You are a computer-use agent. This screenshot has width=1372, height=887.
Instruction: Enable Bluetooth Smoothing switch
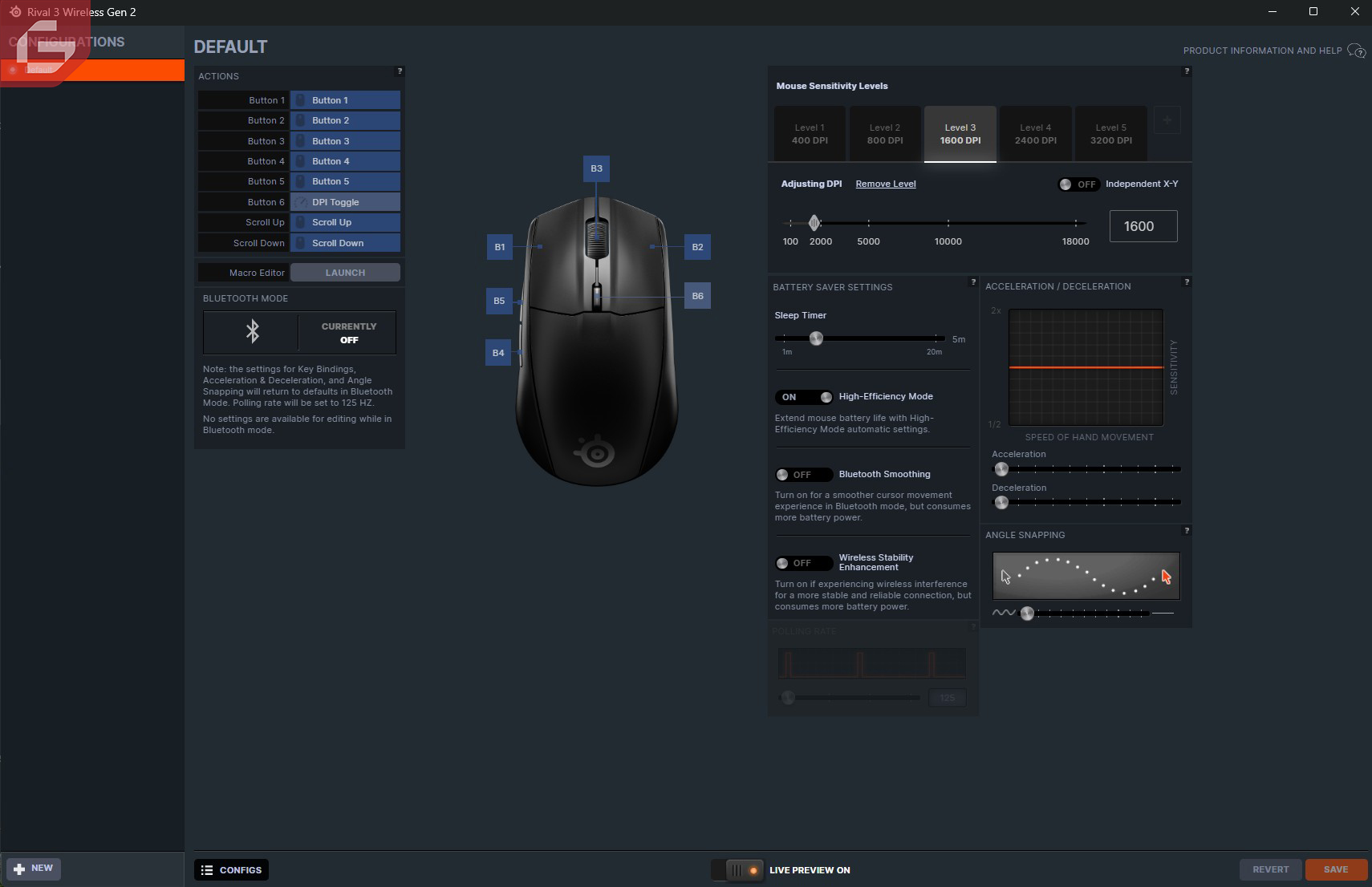coord(804,475)
